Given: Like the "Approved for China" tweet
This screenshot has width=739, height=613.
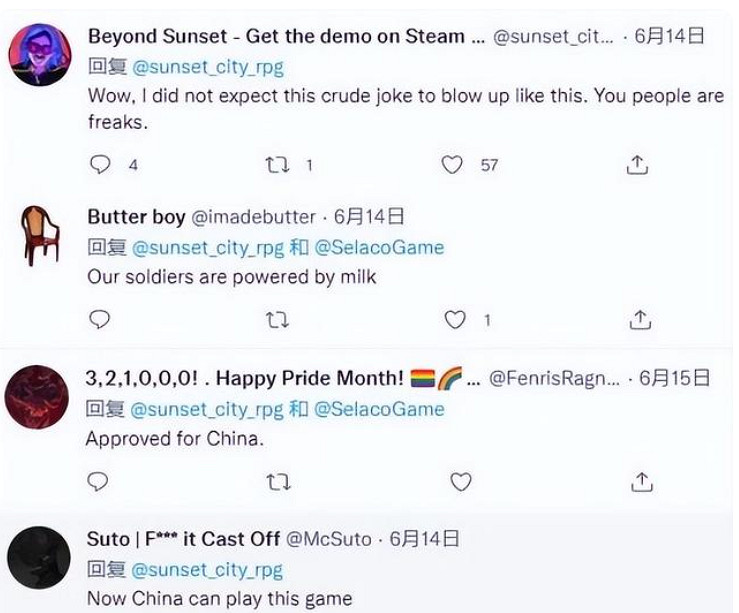Looking at the screenshot, I should [460, 482].
